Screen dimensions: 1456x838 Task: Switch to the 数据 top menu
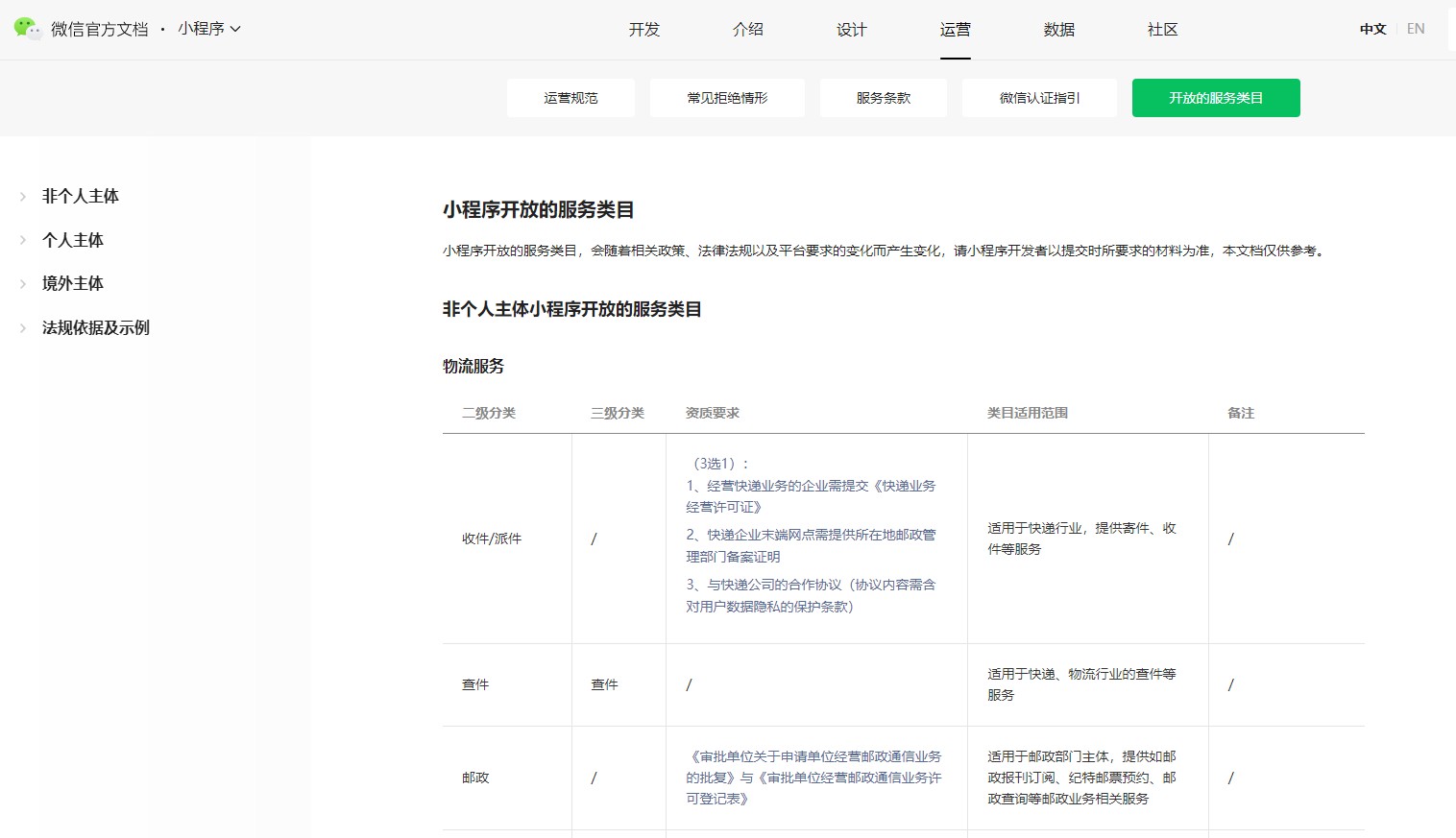1059,30
